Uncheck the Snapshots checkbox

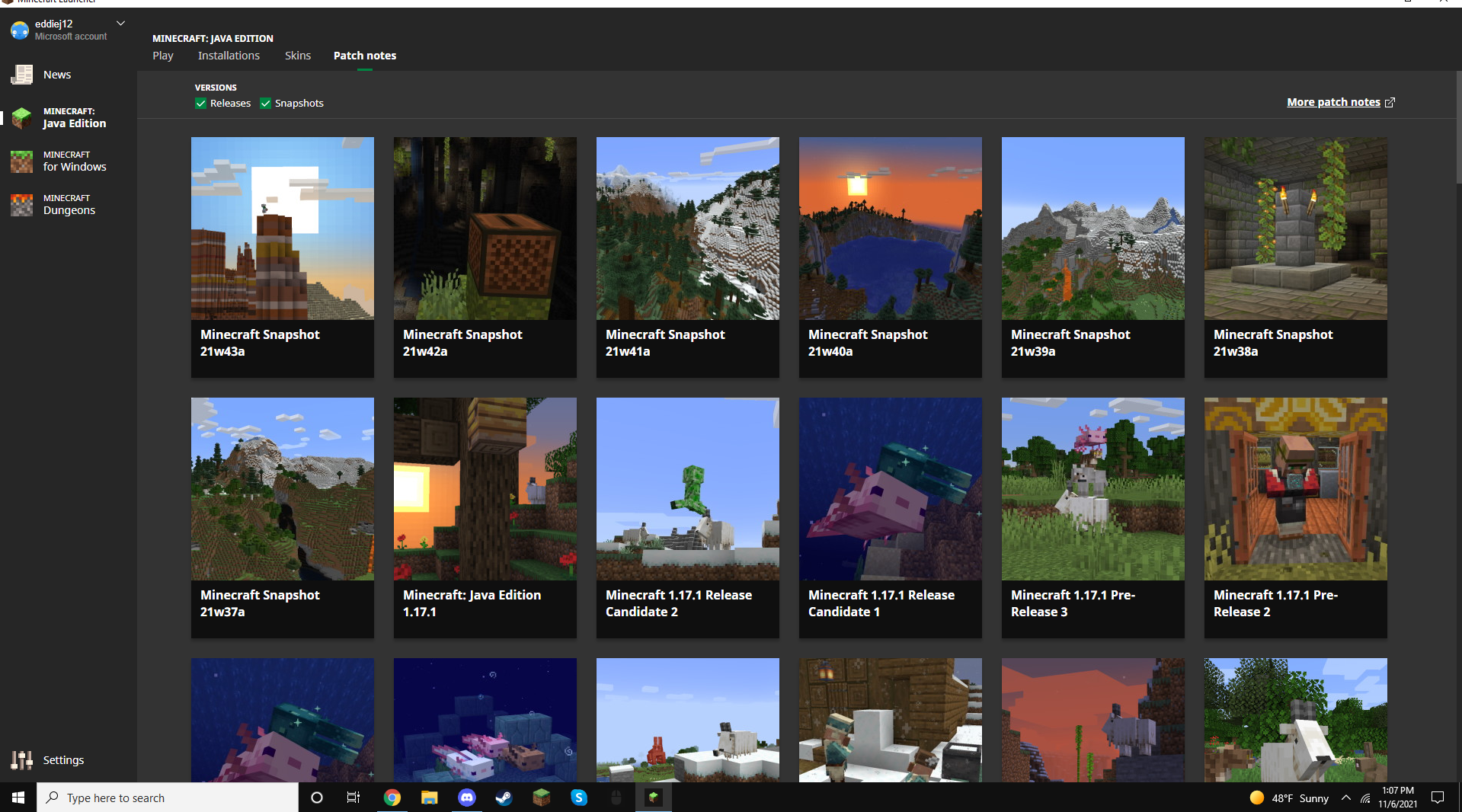[266, 104]
